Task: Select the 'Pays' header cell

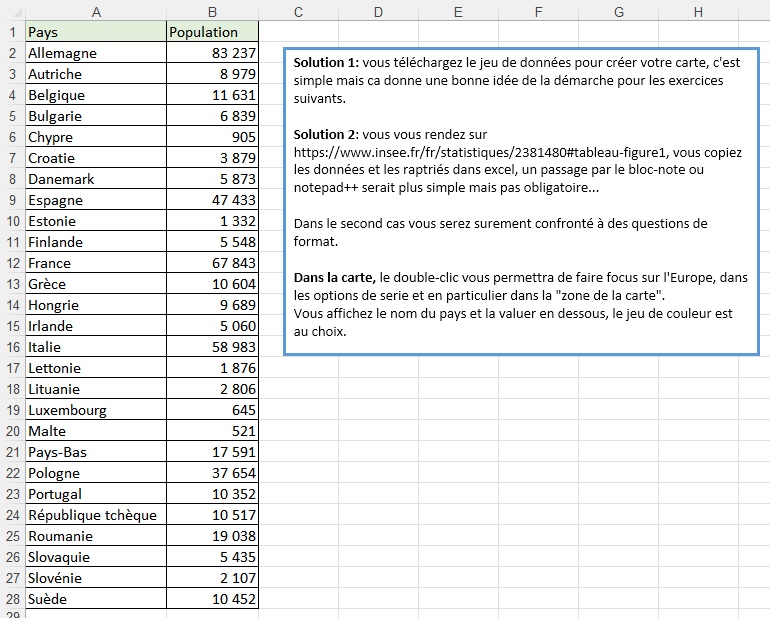Action: click(x=95, y=32)
